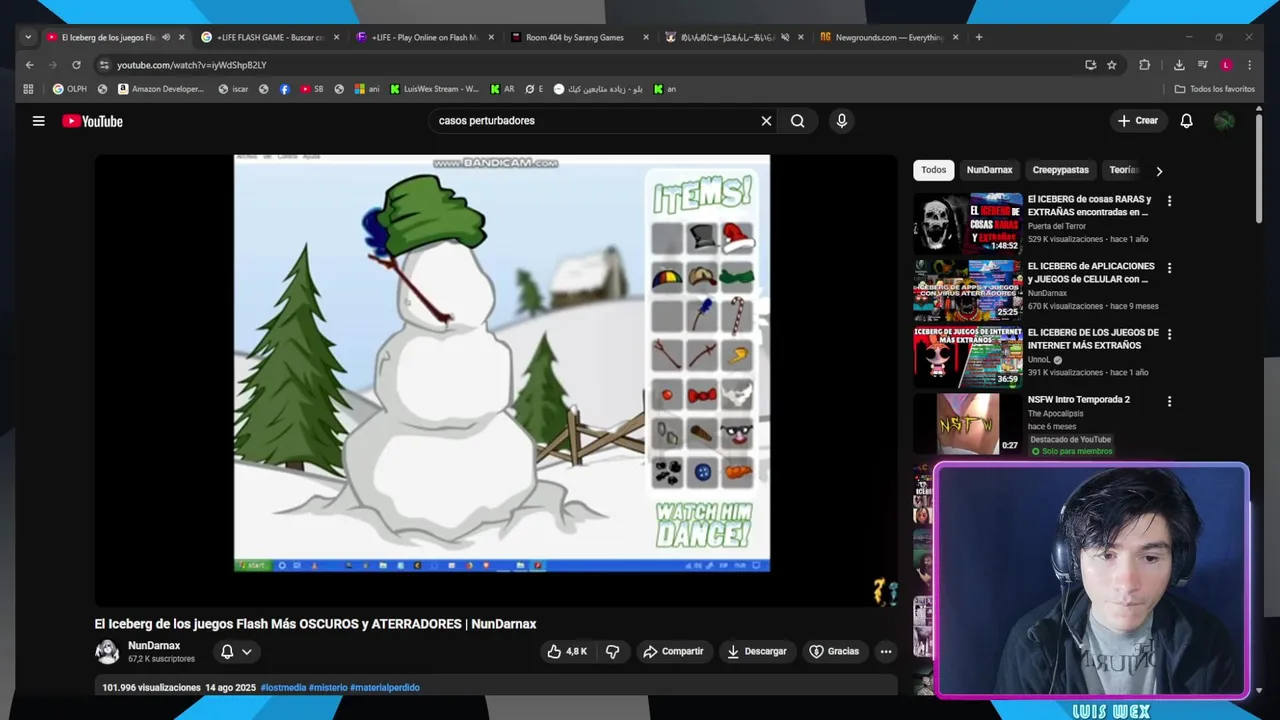
Task: Send Gracias super thanks
Action: (x=834, y=651)
